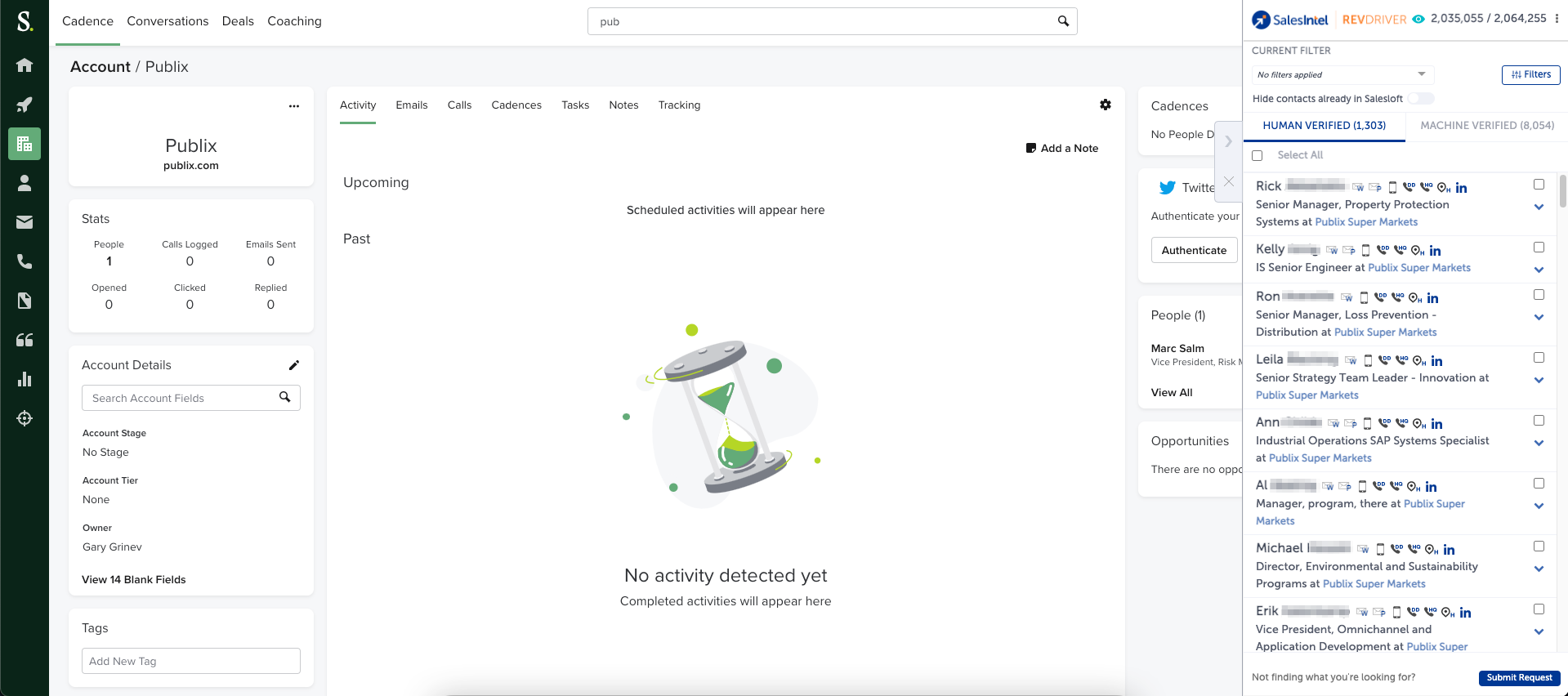Image resolution: width=1568 pixels, height=696 pixels.
Task: Collapse the SalesIntel panel with arrow handle
Action: pos(1228,141)
